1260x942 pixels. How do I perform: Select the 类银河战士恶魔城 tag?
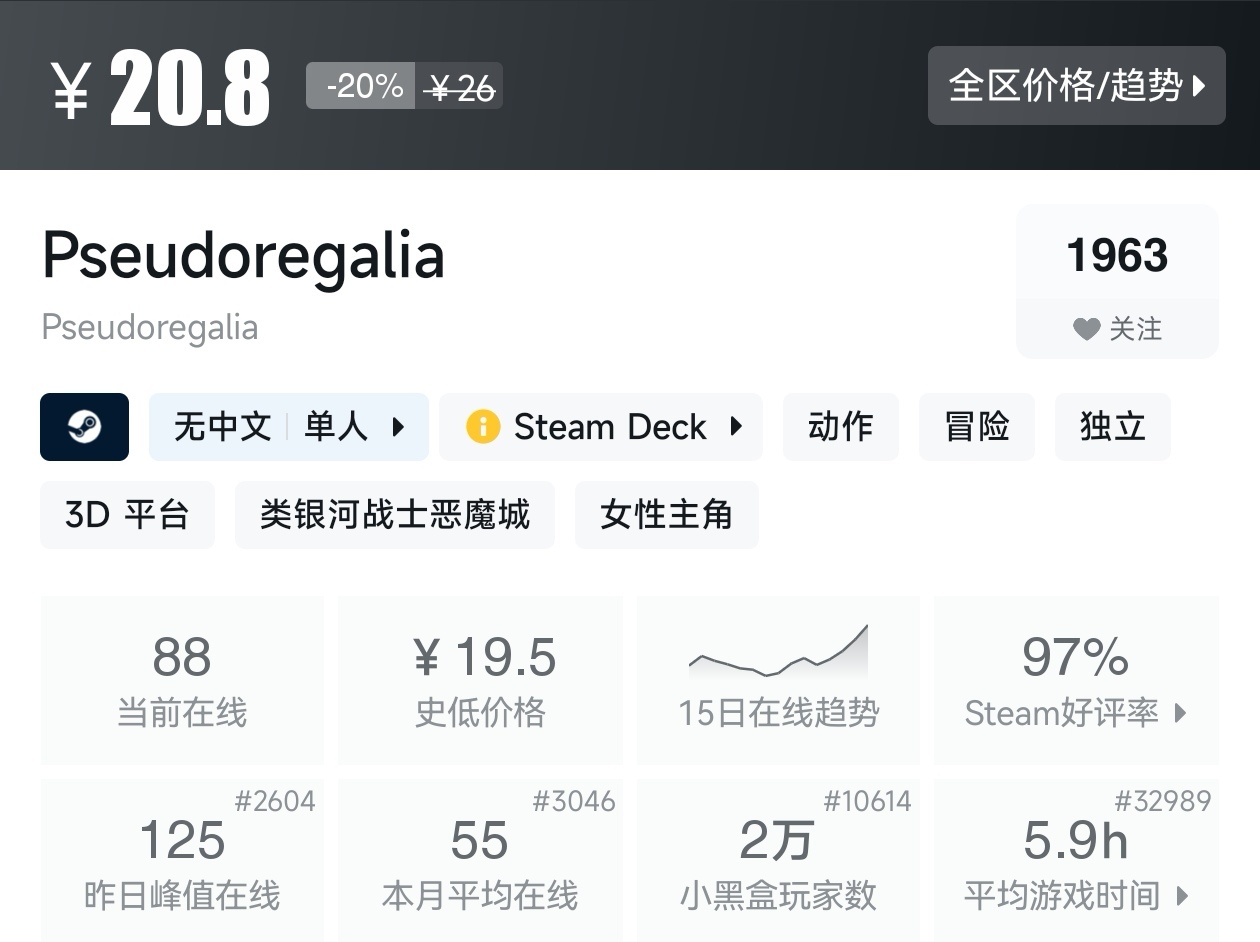pyautogui.click(x=394, y=515)
